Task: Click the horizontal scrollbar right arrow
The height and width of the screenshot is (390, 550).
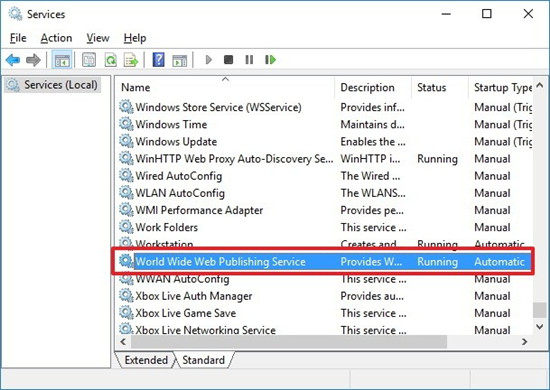Action: pos(524,342)
